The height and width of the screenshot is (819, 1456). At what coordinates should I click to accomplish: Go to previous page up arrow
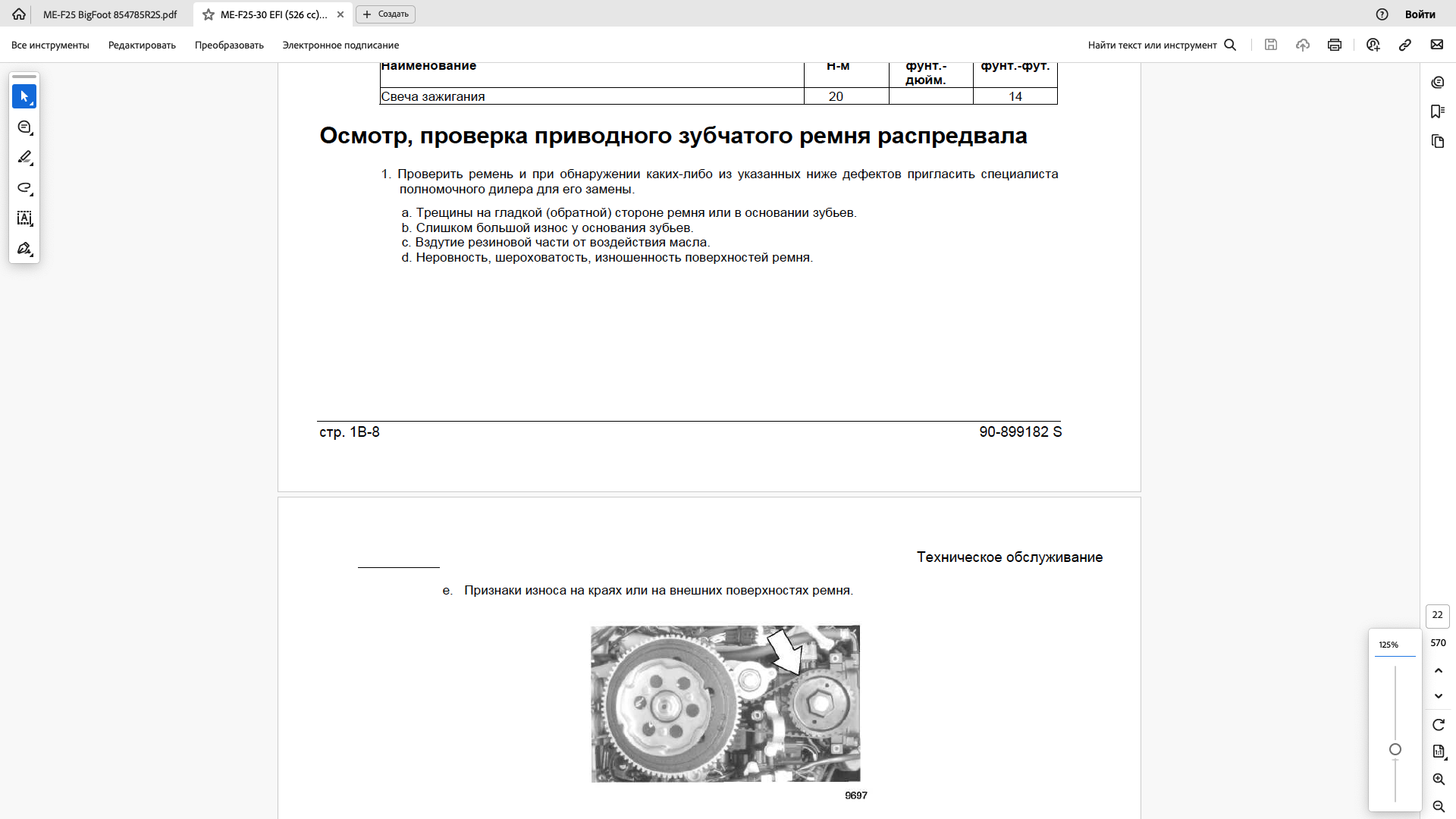click(1439, 670)
